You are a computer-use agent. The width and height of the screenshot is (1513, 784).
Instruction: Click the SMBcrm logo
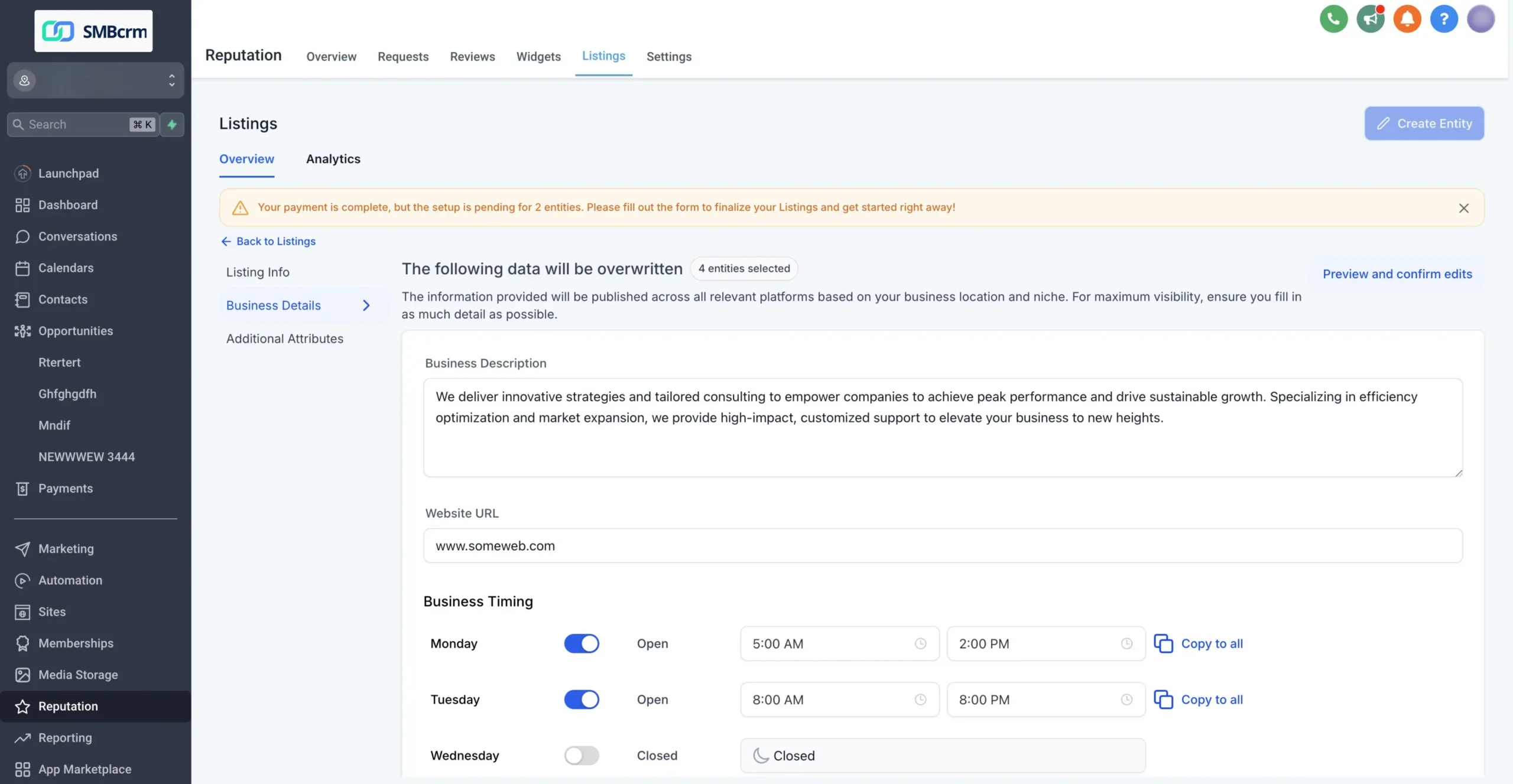point(93,31)
